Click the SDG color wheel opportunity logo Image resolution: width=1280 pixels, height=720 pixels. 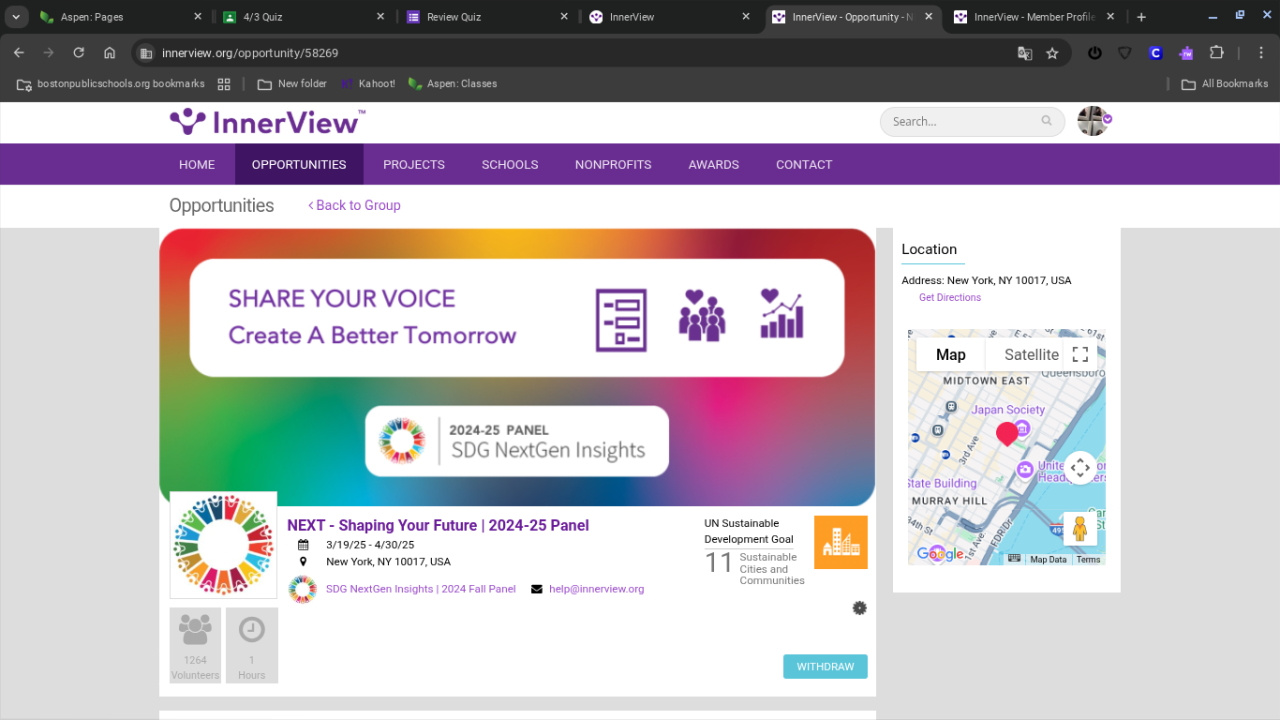click(223, 545)
